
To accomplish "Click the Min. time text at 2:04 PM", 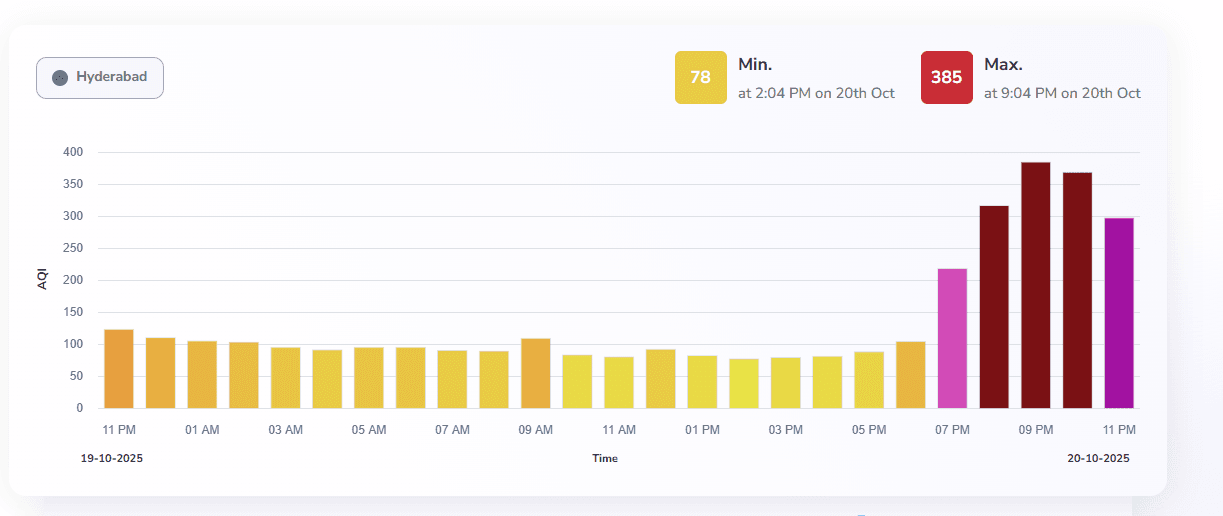I will [x=816, y=93].
